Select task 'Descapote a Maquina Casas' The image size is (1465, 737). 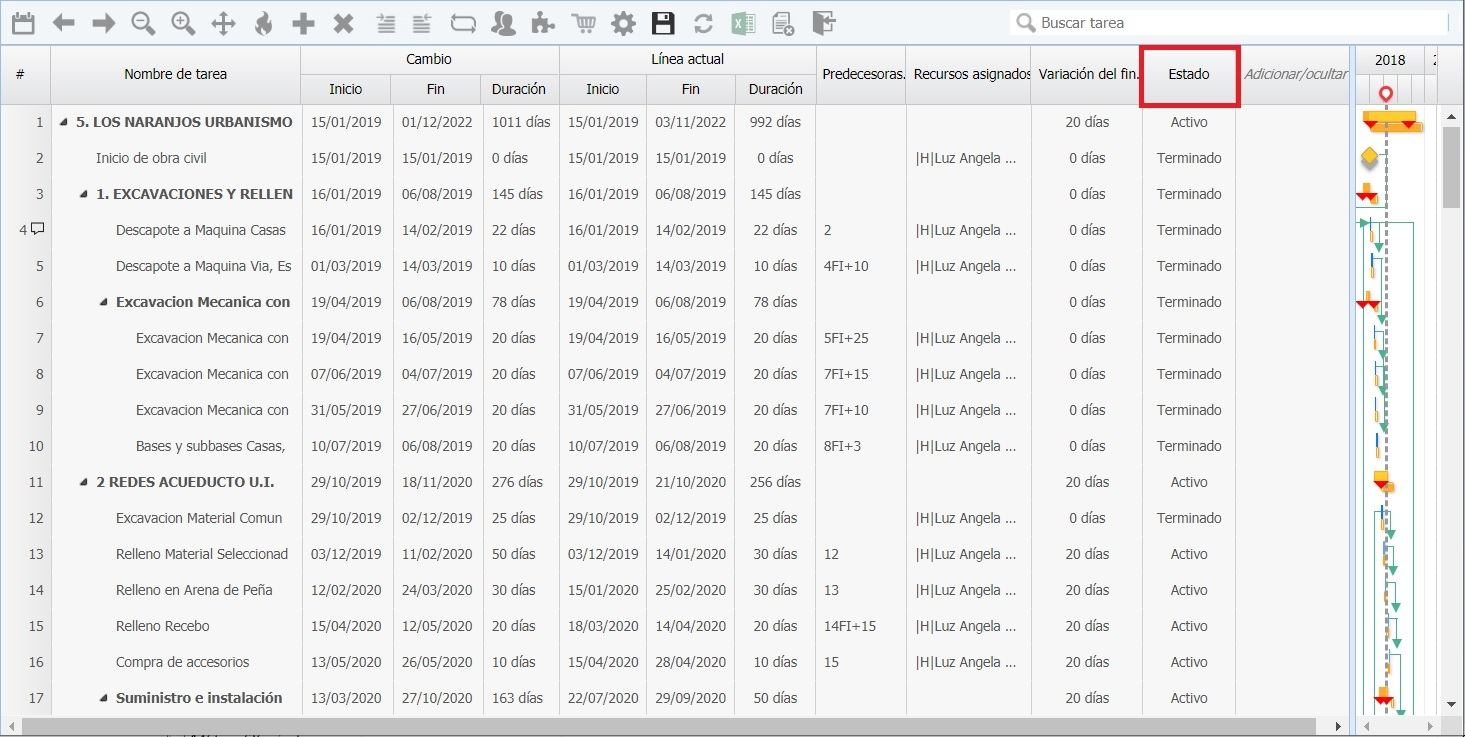[201, 230]
